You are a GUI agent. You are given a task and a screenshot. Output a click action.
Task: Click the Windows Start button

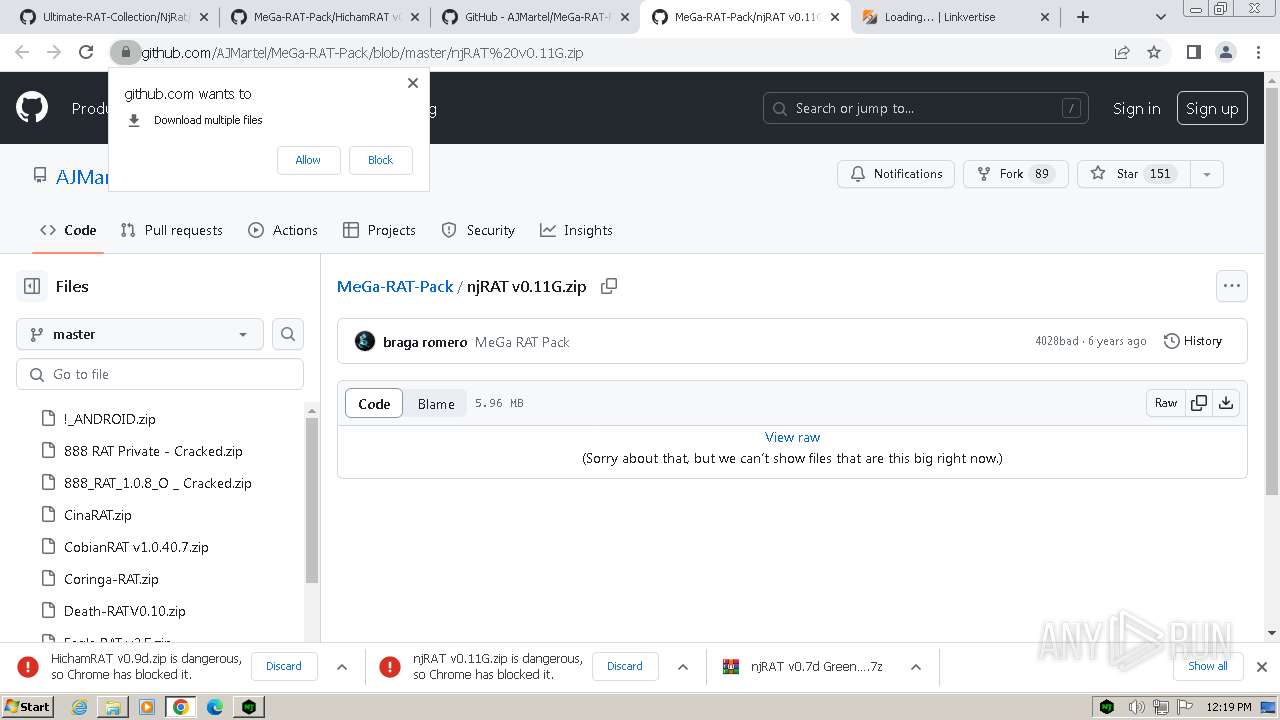28,707
